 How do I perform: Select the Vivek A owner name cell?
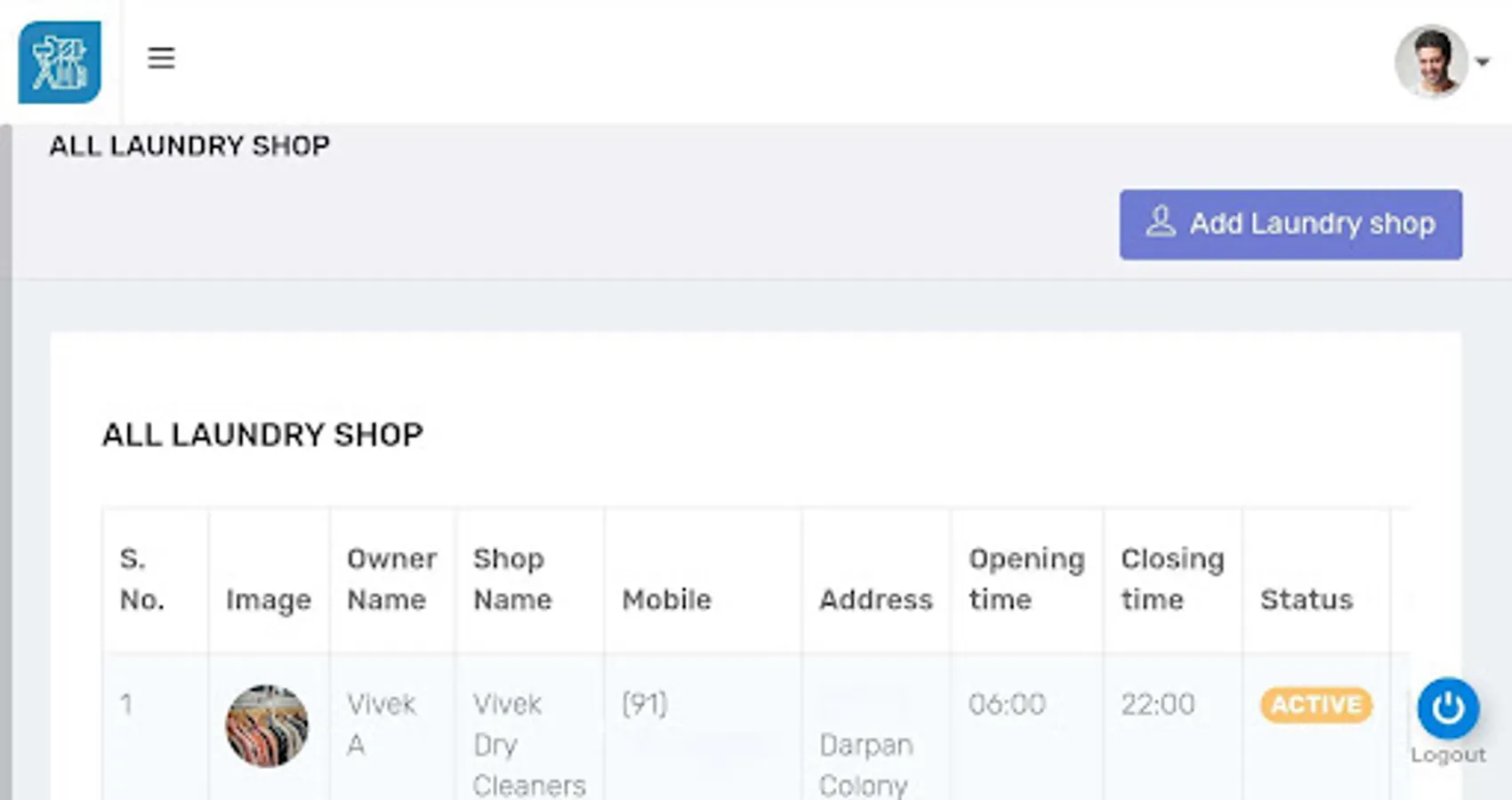[x=381, y=724]
